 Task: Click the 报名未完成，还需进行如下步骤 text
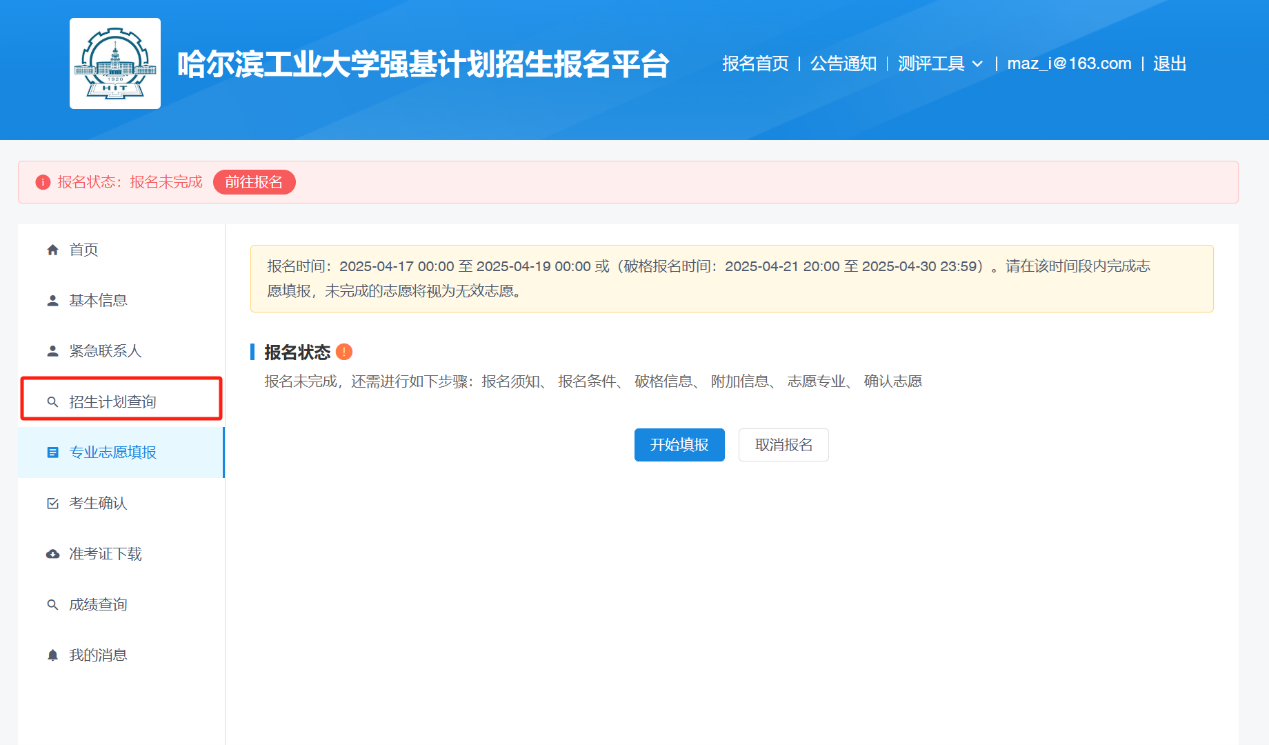click(x=593, y=381)
